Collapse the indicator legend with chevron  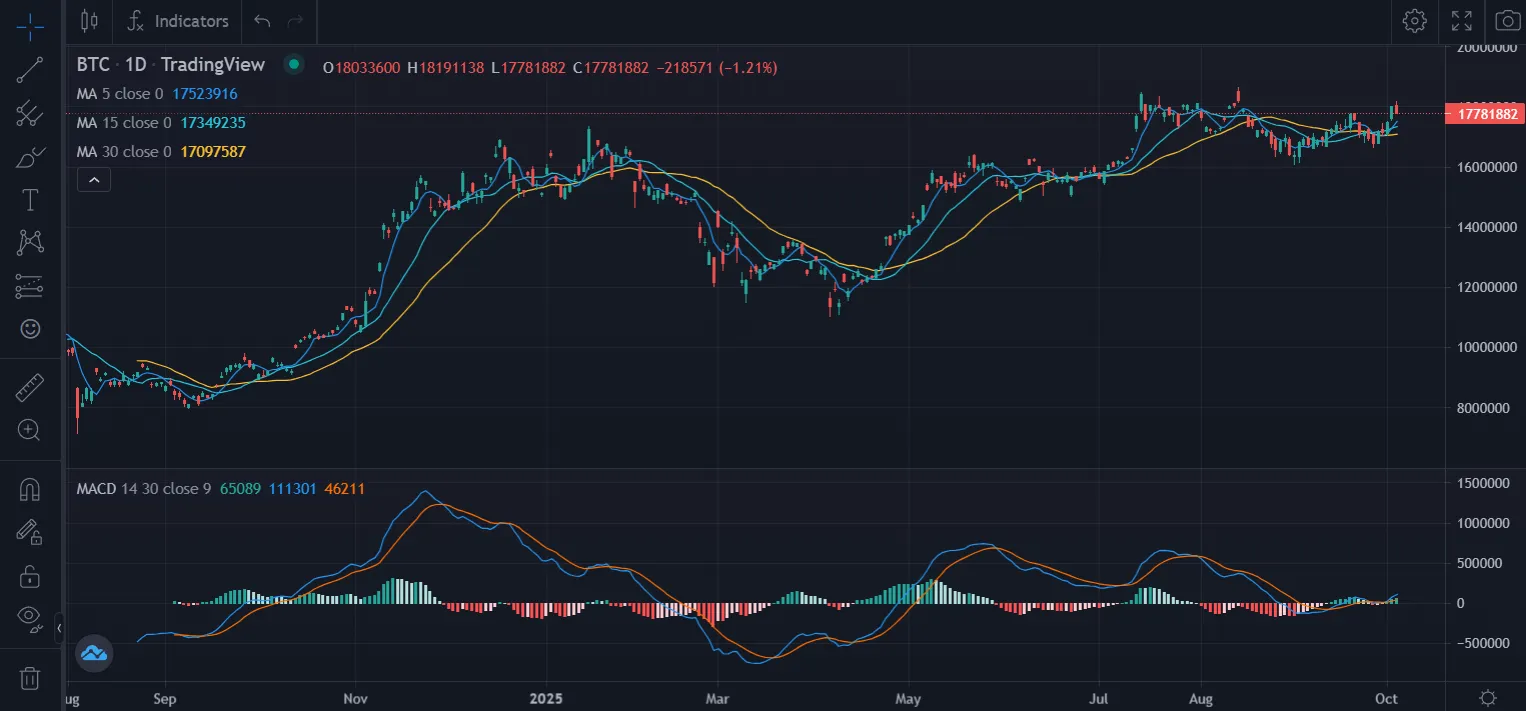tap(94, 180)
